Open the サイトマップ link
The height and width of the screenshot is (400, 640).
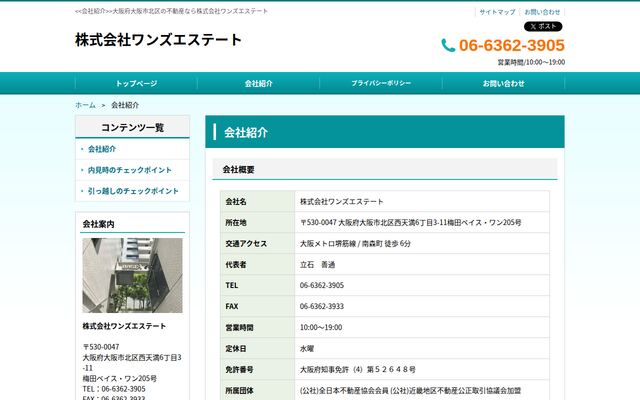click(x=497, y=12)
